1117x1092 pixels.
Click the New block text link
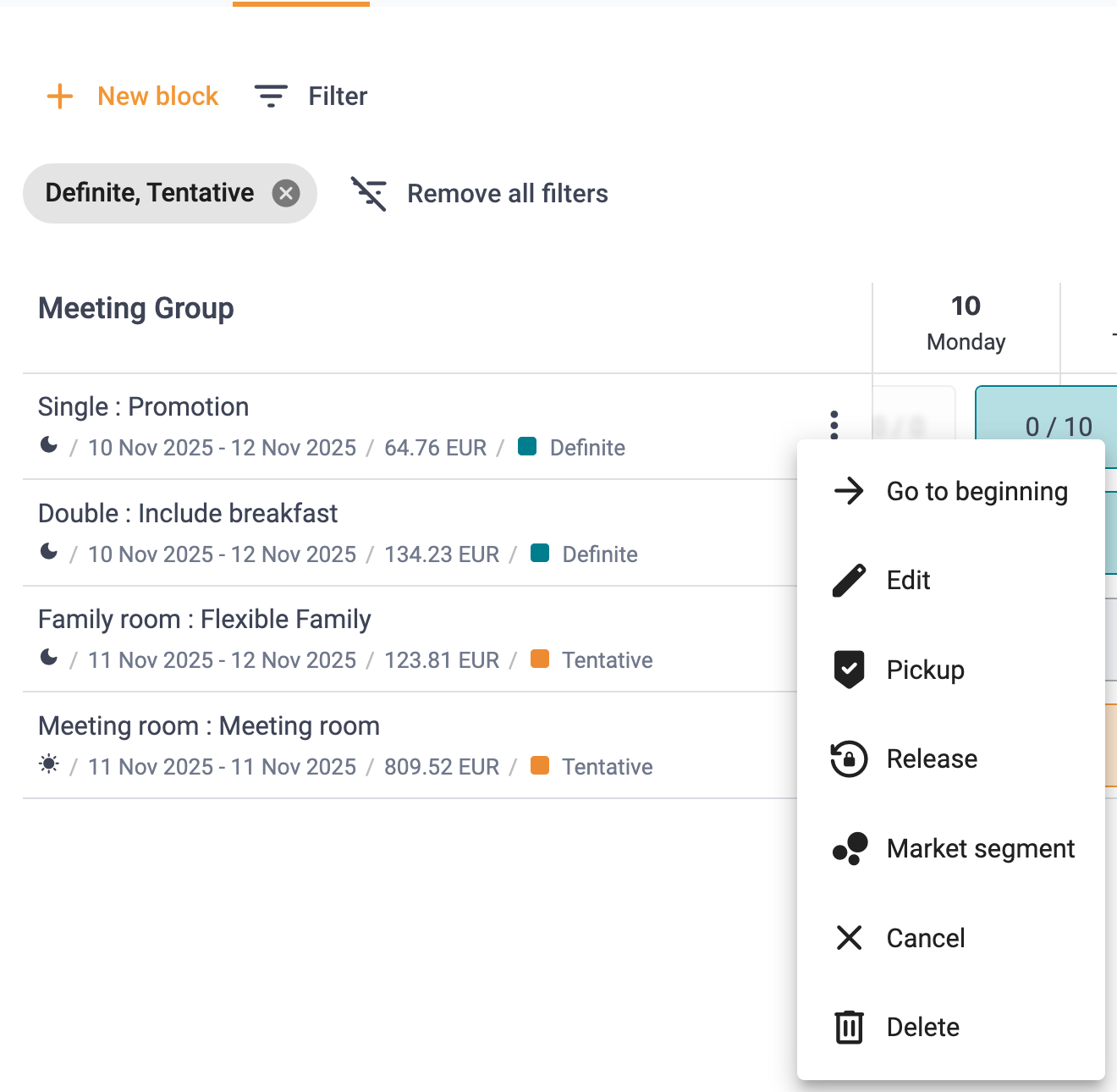tap(158, 97)
